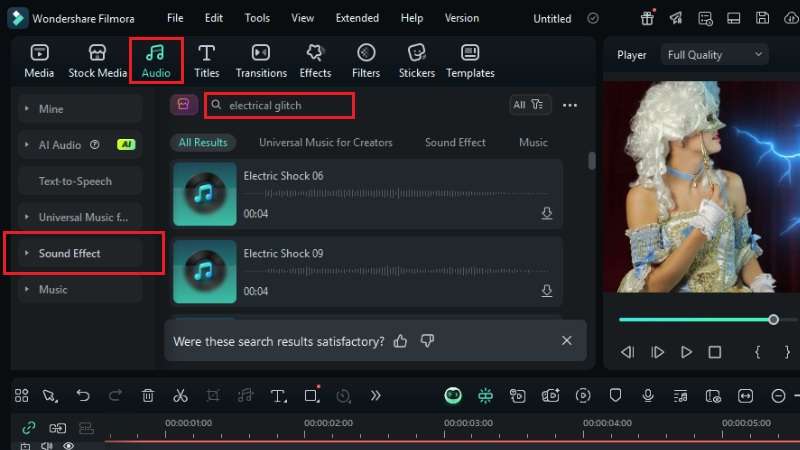Click the Electric Shock 06 thumbnail
This screenshot has width=800, height=450.
[205, 194]
